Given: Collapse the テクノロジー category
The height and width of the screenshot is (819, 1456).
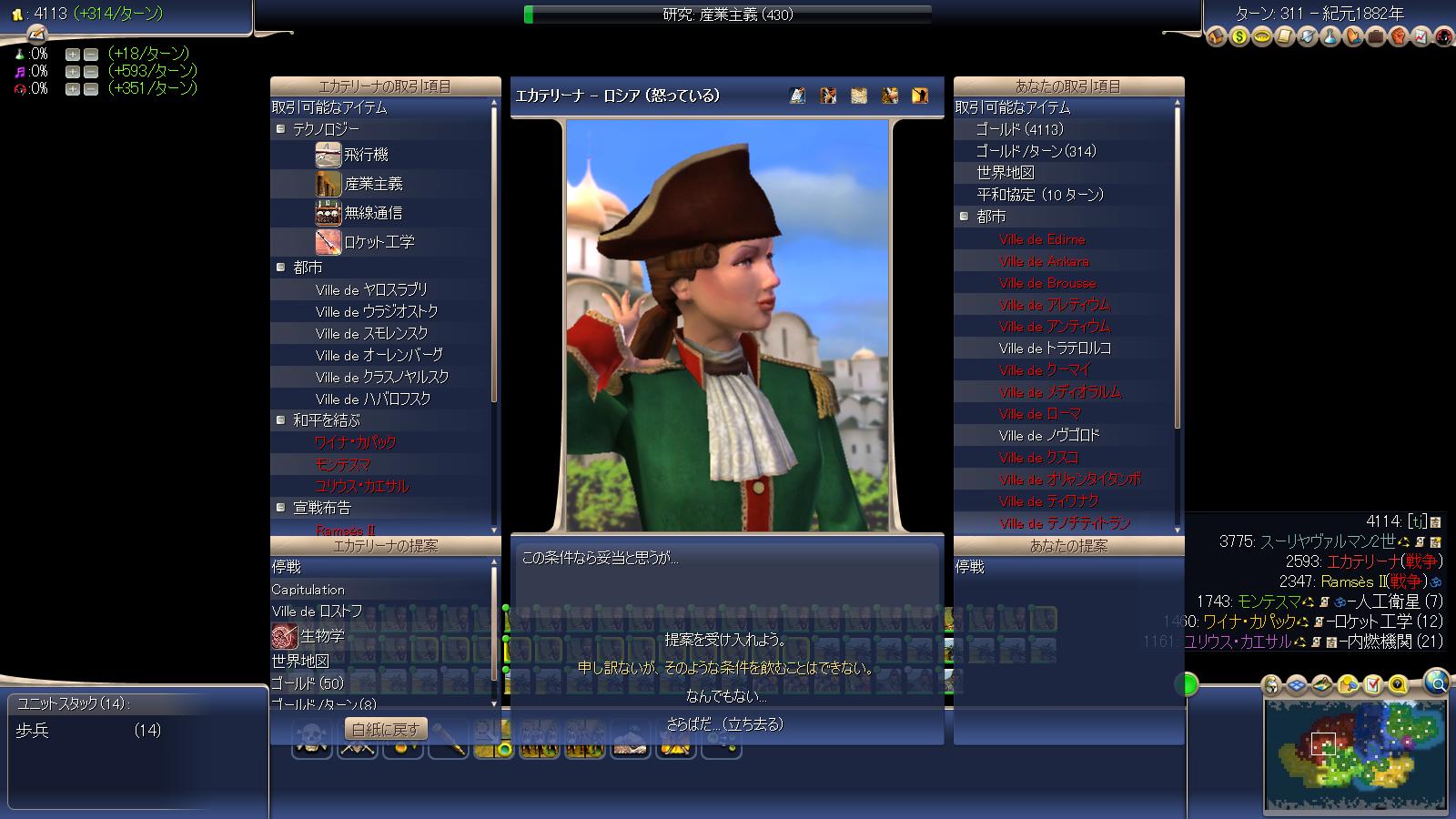Looking at the screenshot, I should click(281, 129).
